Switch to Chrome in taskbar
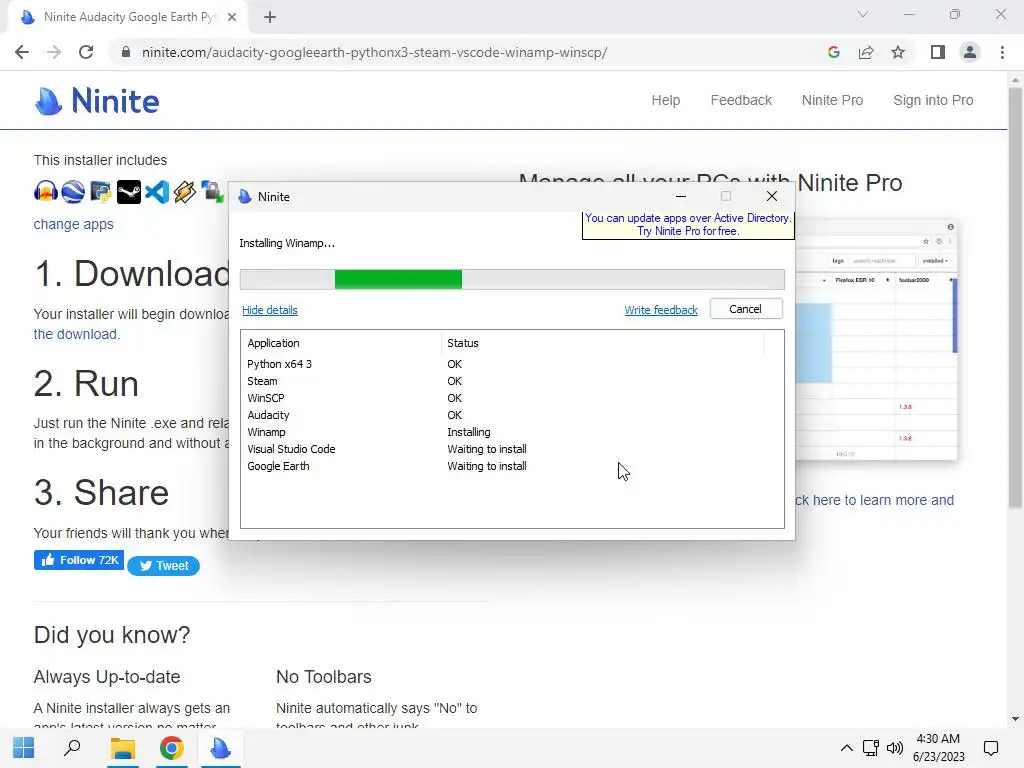Screen dimensions: 1024x768 171,748
